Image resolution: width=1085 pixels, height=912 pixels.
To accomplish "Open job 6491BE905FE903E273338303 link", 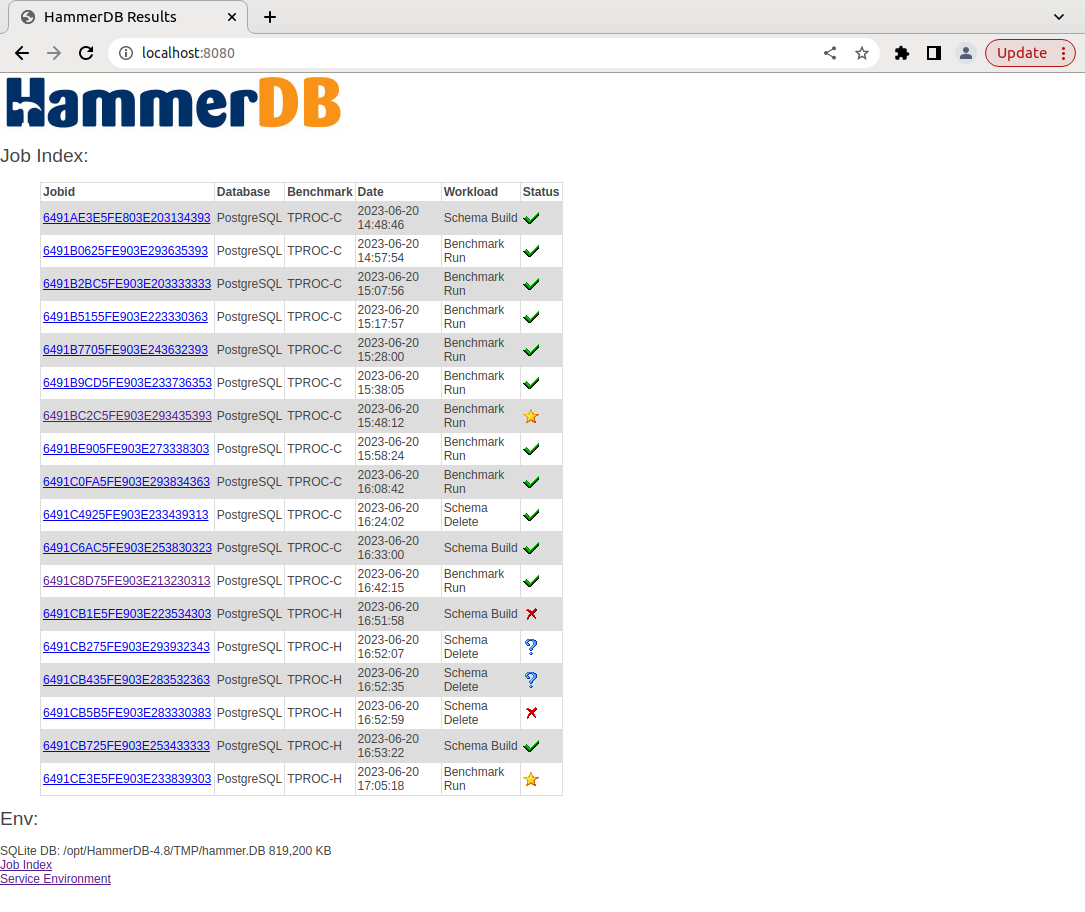I will [x=126, y=449].
